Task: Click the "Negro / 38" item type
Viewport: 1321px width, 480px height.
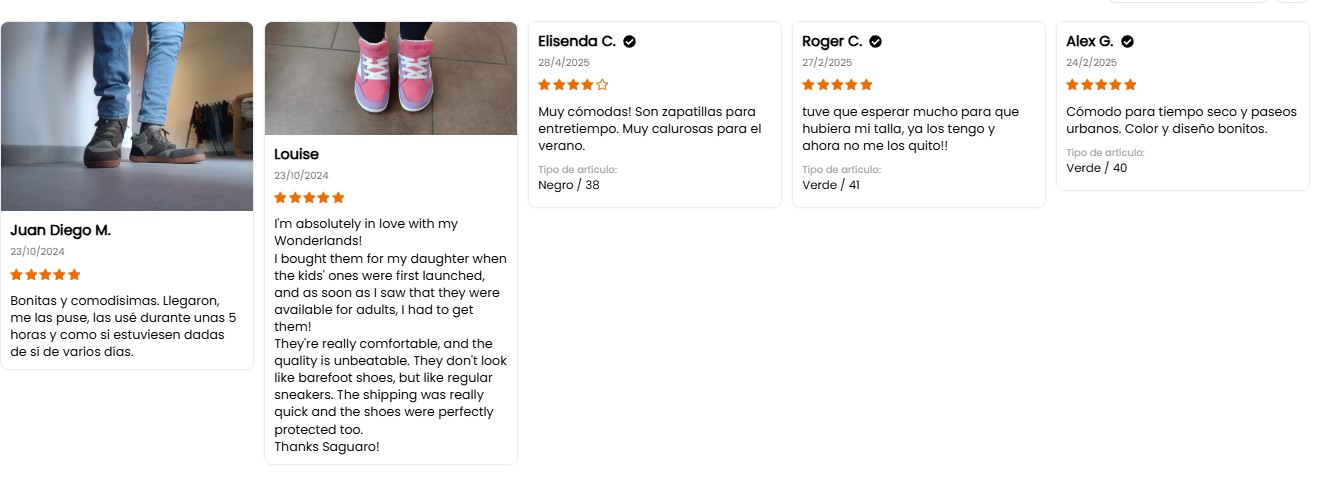Action: (569, 185)
